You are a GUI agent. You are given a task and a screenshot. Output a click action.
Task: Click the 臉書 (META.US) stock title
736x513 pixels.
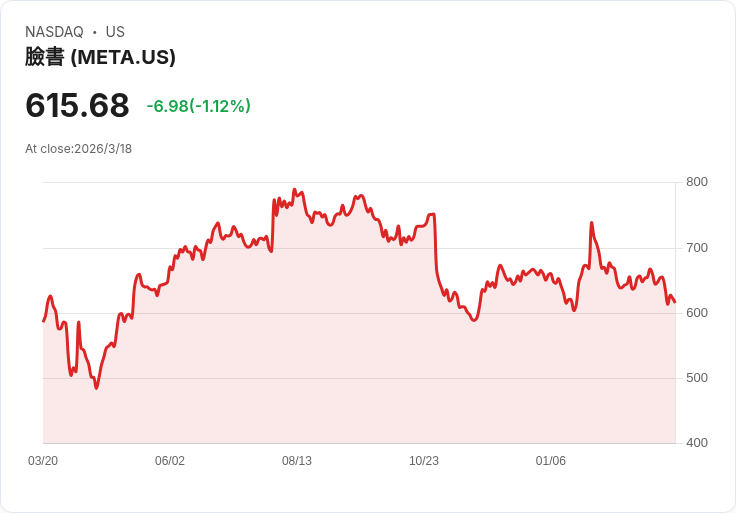coord(100,57)
